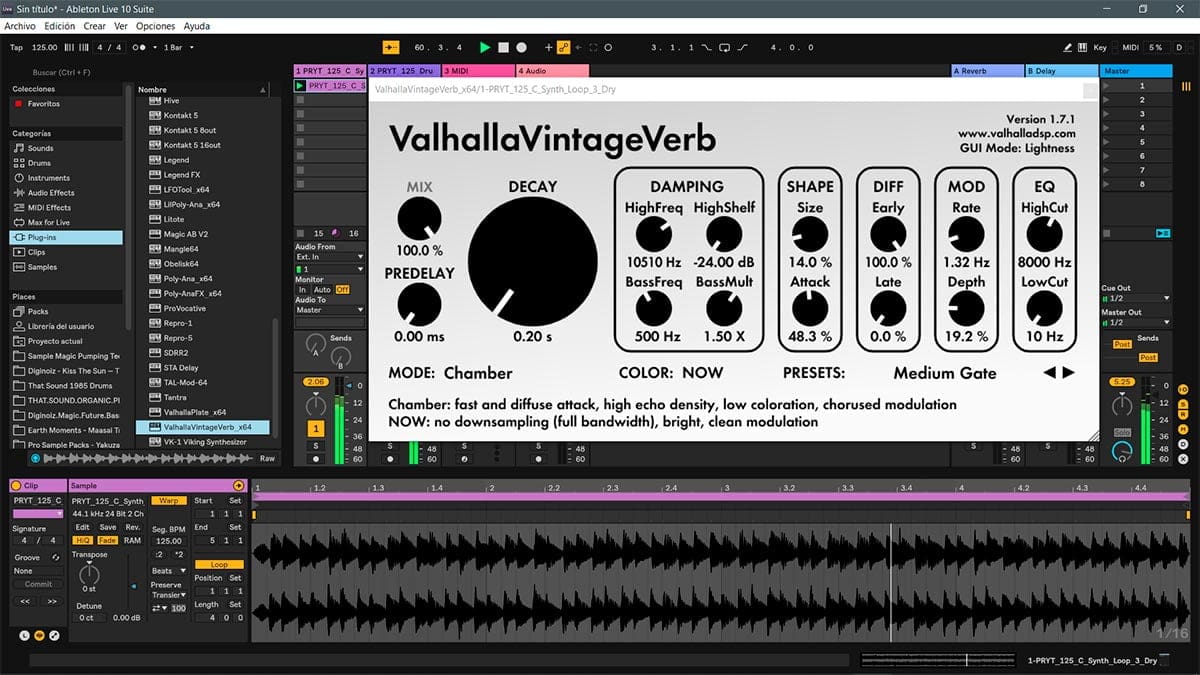Select the Samples category icon
Image resolution: width=1200 pixels, height=675 pixels.
click(x=18, y=268)
